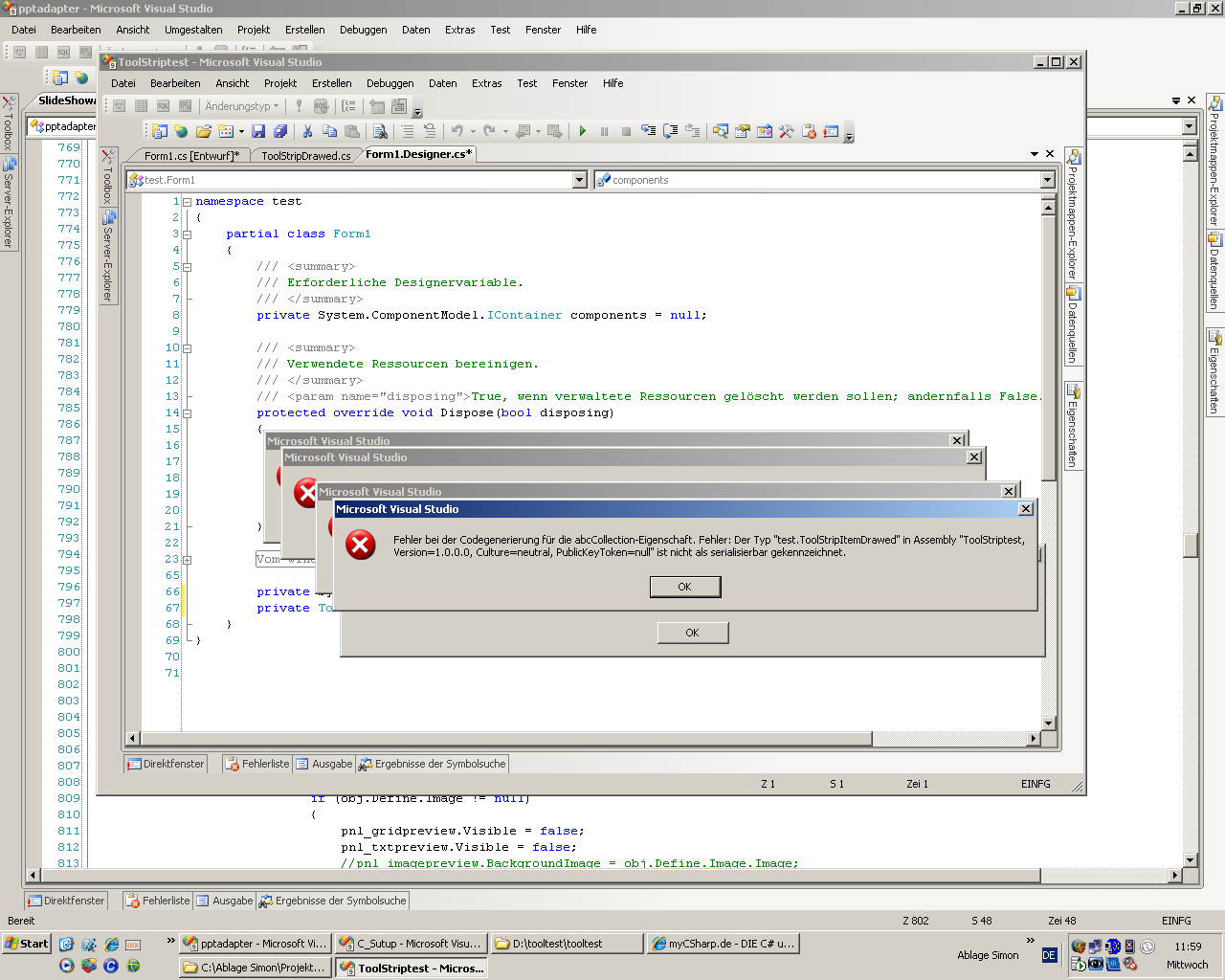Click the Cut scissors icon
This screenshot has height=980, width=1225.
(307, 131)
